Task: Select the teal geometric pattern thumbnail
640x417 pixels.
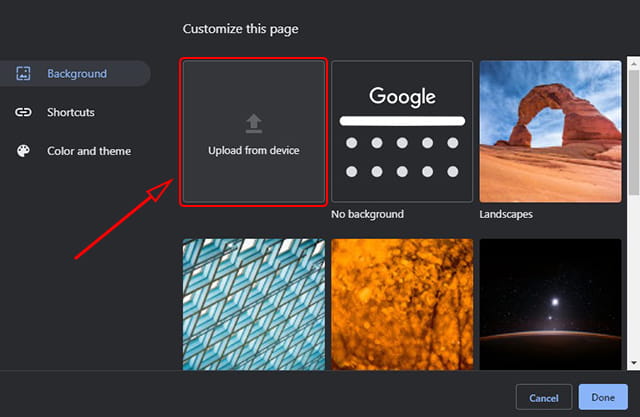Action: [x=253, y=304]
